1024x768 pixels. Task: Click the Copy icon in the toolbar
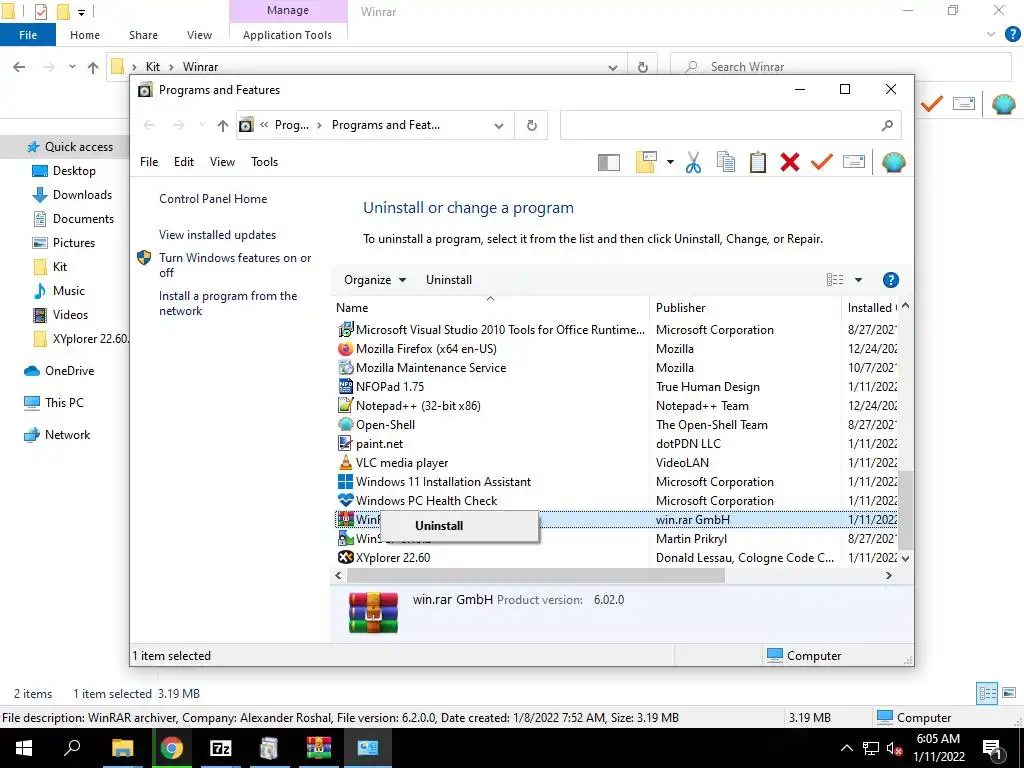726,162
